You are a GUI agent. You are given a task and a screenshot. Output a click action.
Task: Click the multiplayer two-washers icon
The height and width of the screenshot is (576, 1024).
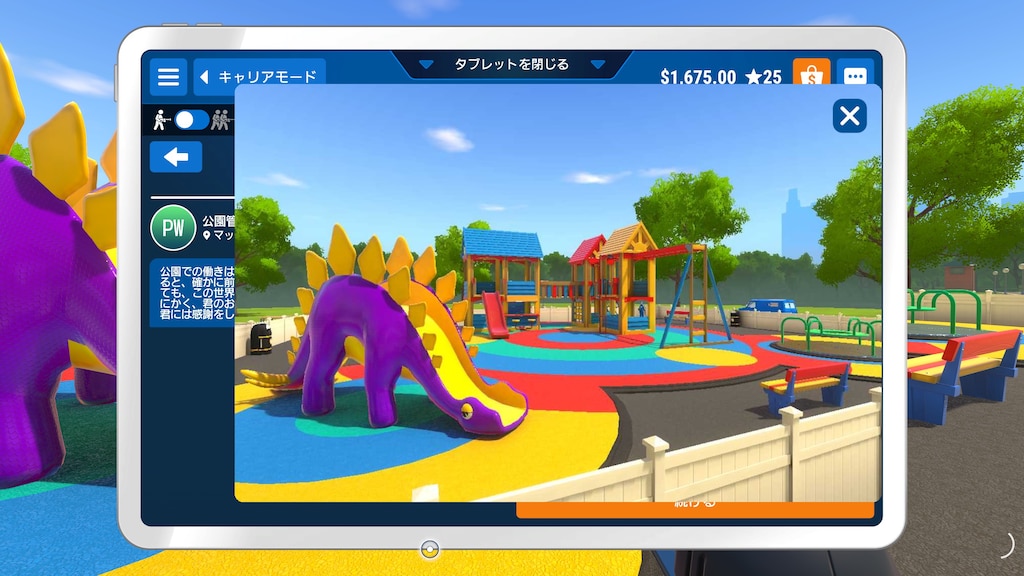221,121
